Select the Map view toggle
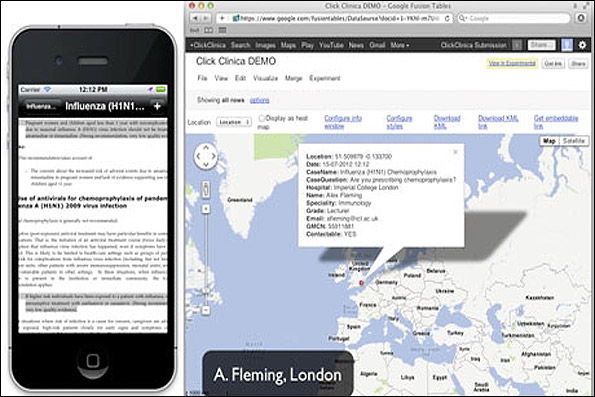Image resolution: width=595 pixels, height=397 pixels. (x=549, y=141)
